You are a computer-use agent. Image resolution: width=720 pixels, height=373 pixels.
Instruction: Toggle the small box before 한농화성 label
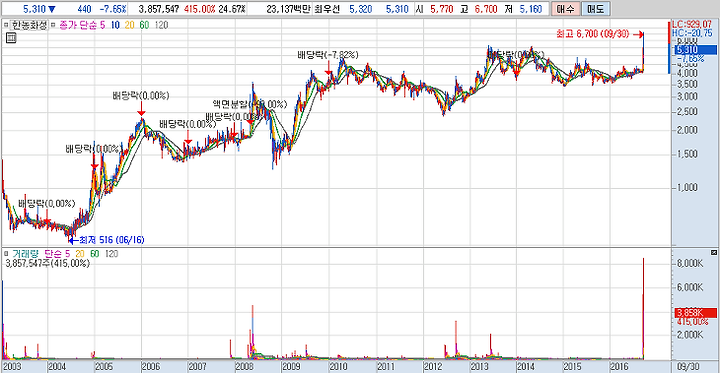click(x=5, y=26)
